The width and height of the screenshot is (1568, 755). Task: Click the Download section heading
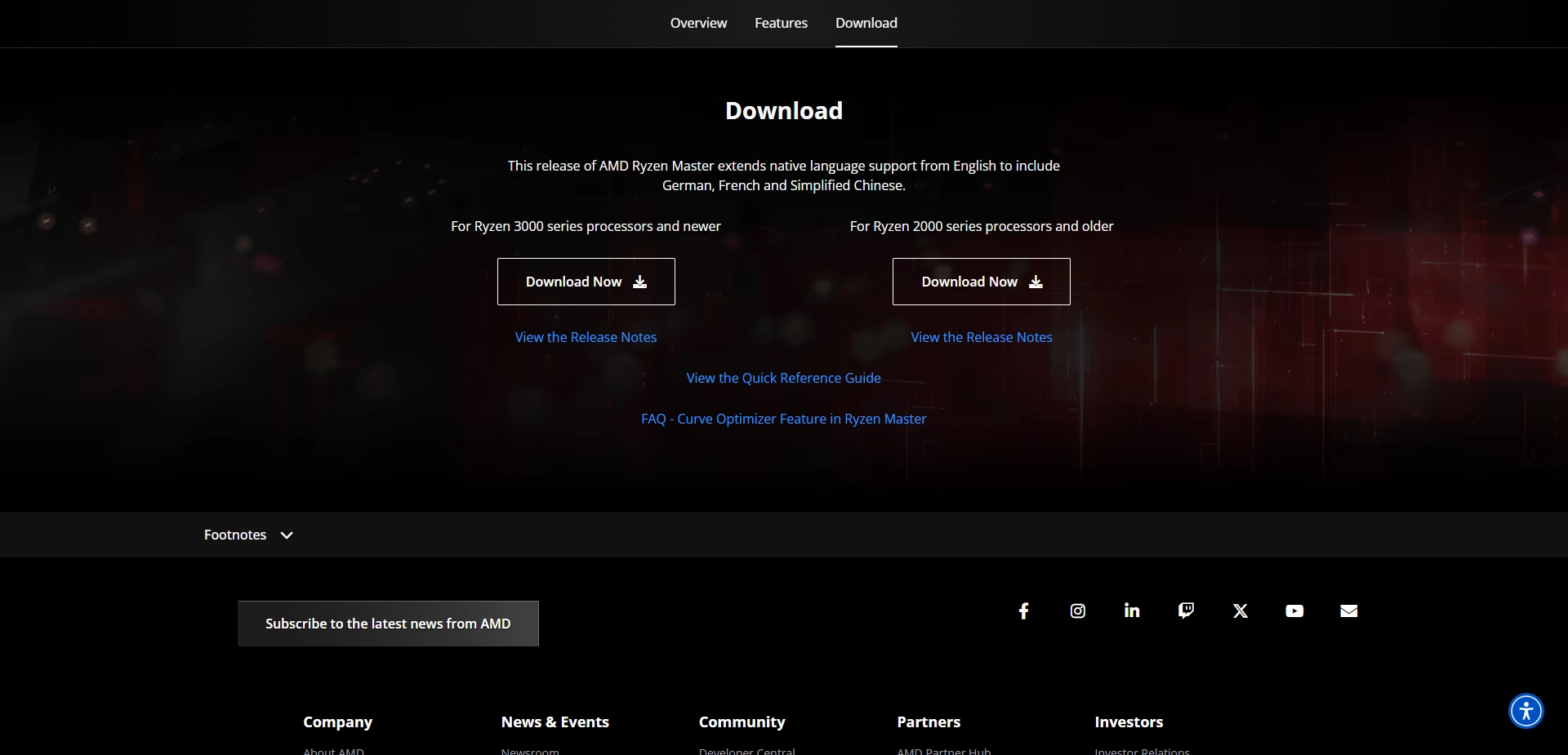pyautogui.click(x=783, y=110)
